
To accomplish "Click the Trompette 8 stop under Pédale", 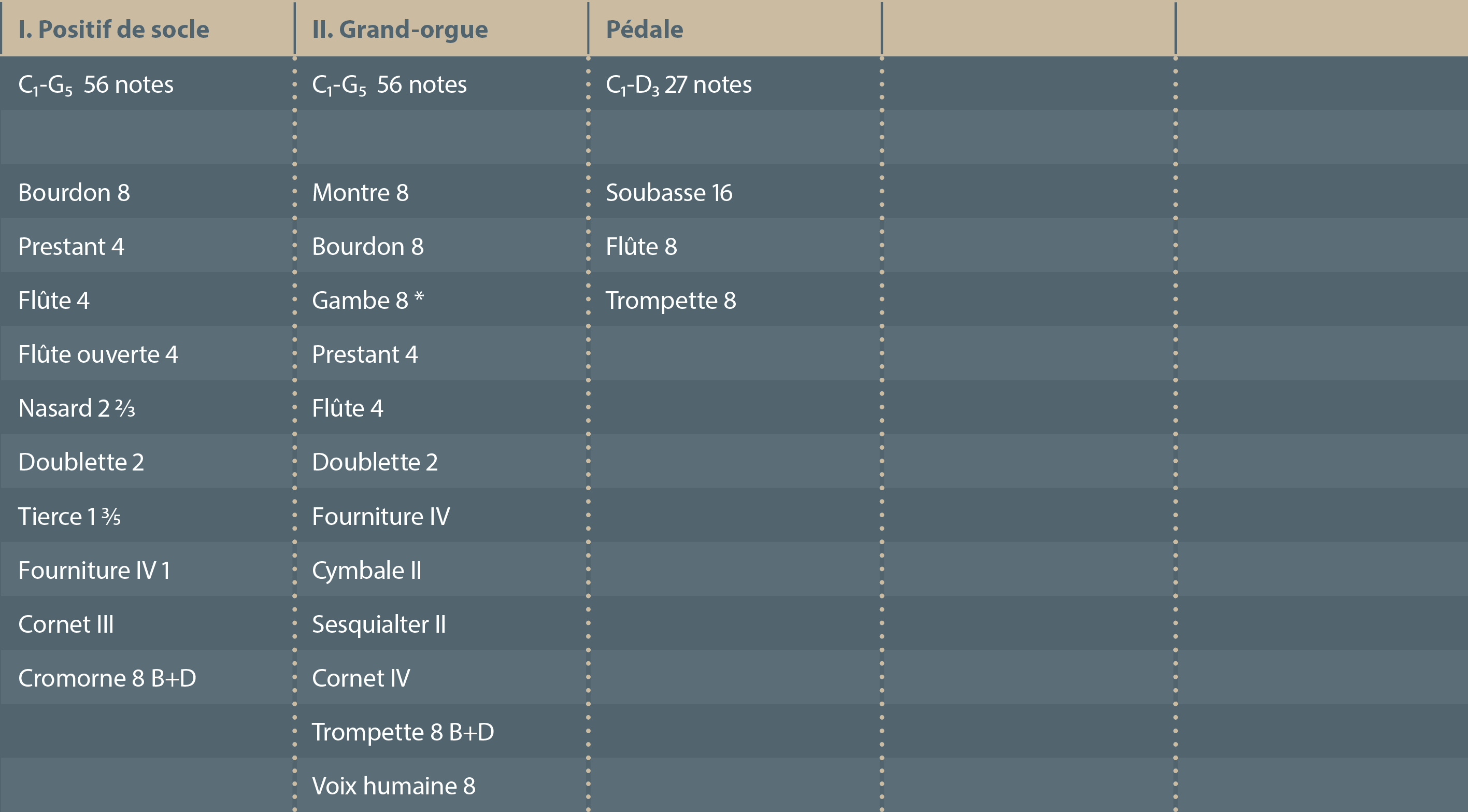I will tap(670, 301).
